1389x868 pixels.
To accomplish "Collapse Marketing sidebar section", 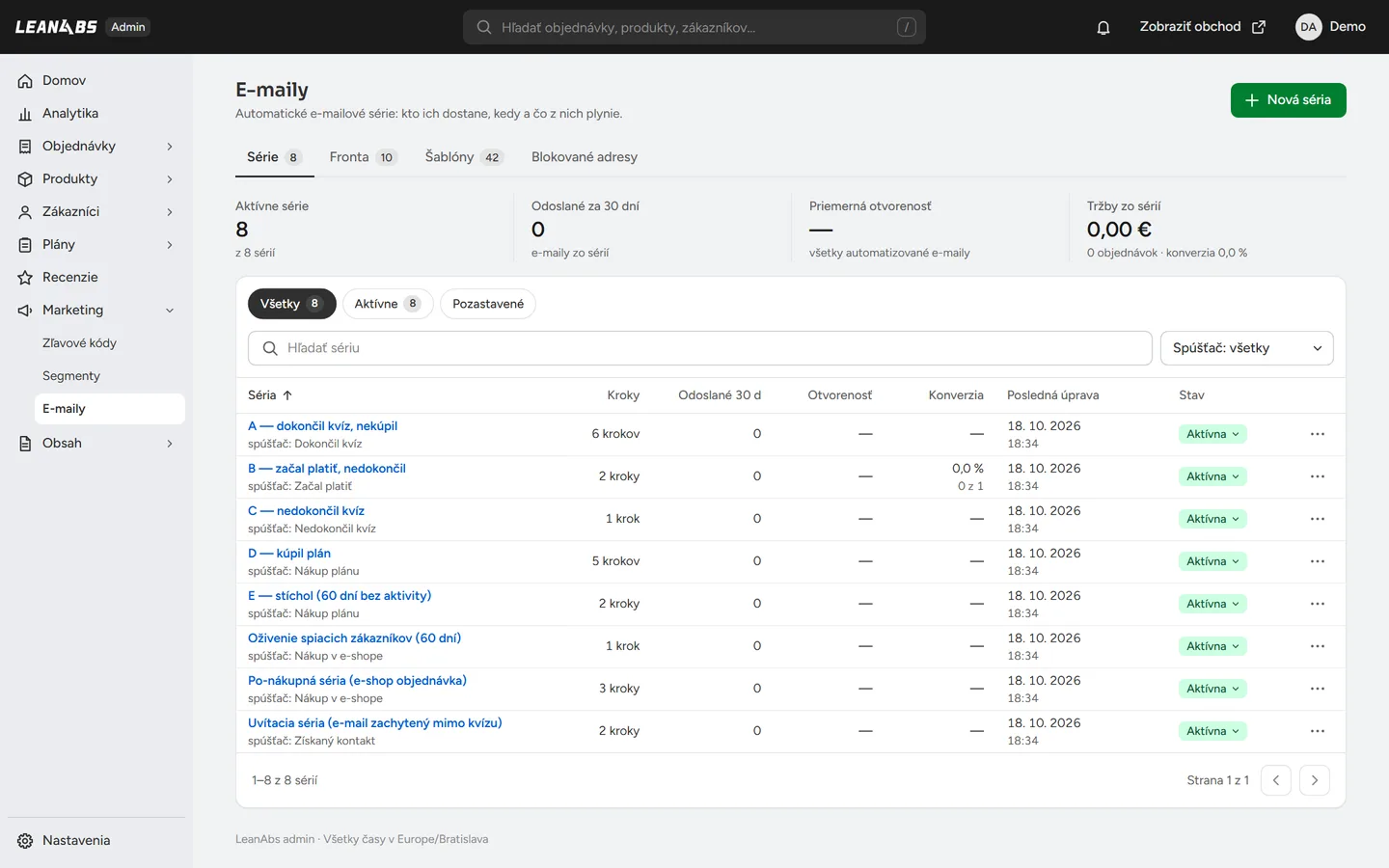I will tap(170, 311).
